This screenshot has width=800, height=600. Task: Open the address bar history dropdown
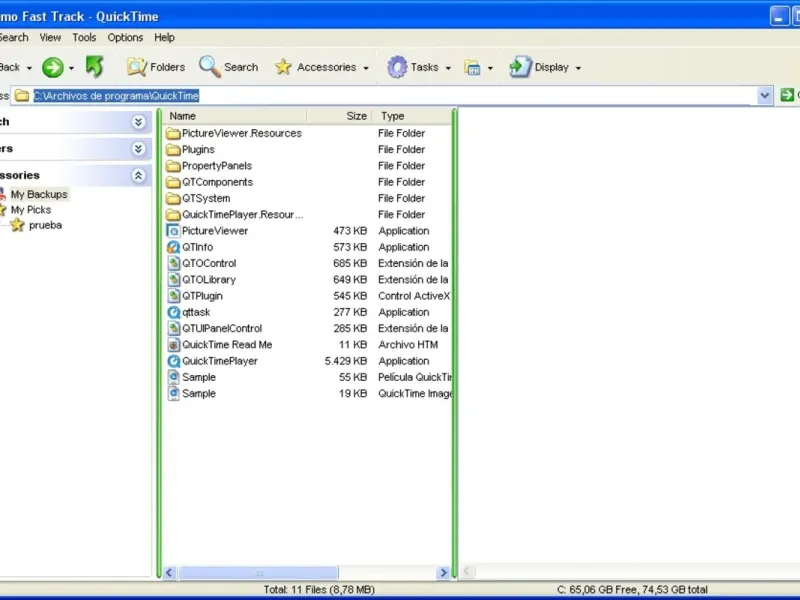764,95
